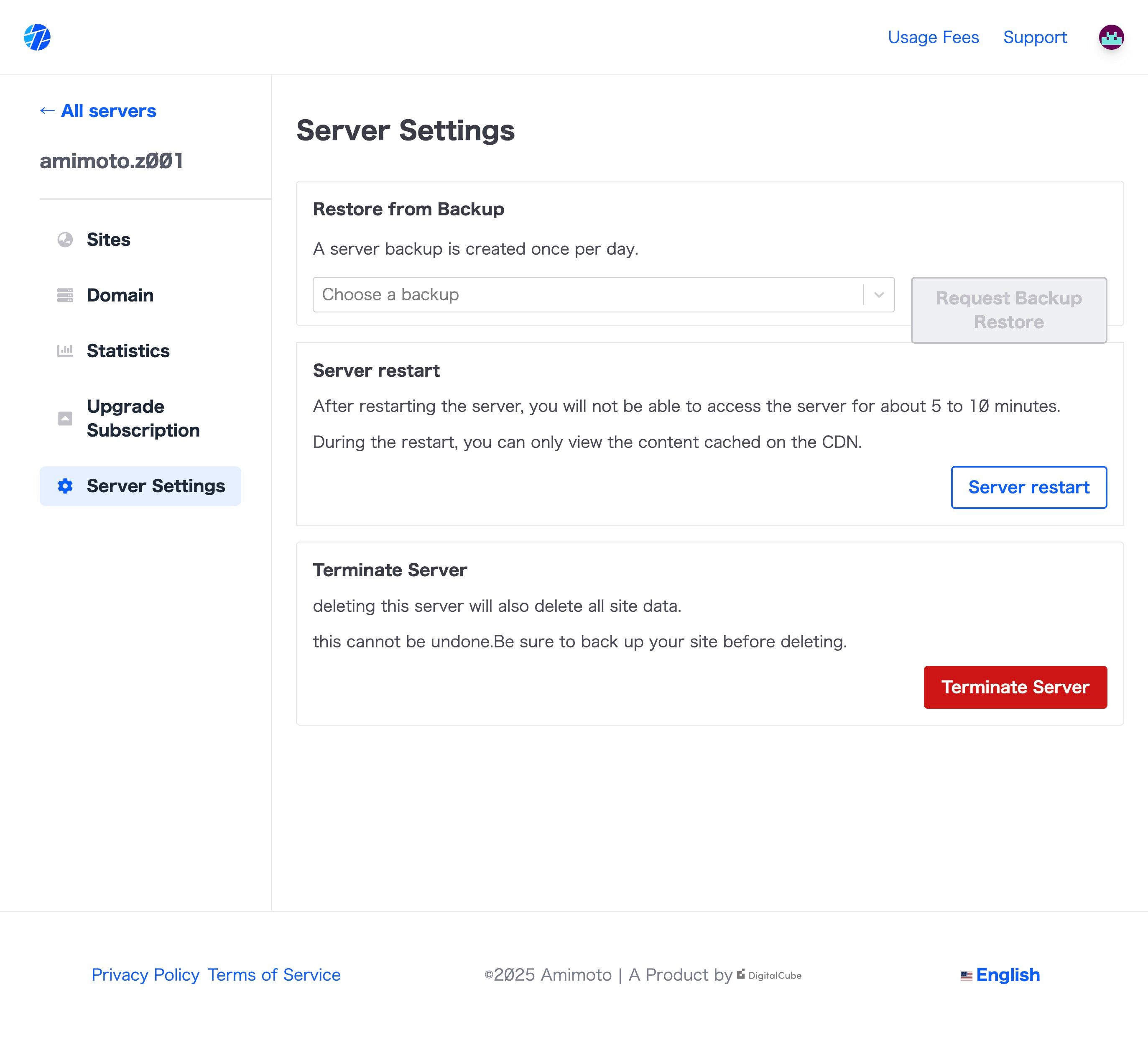1148x1038 pixels.
Task: Open the Usage Fees link
Action: 933,38
